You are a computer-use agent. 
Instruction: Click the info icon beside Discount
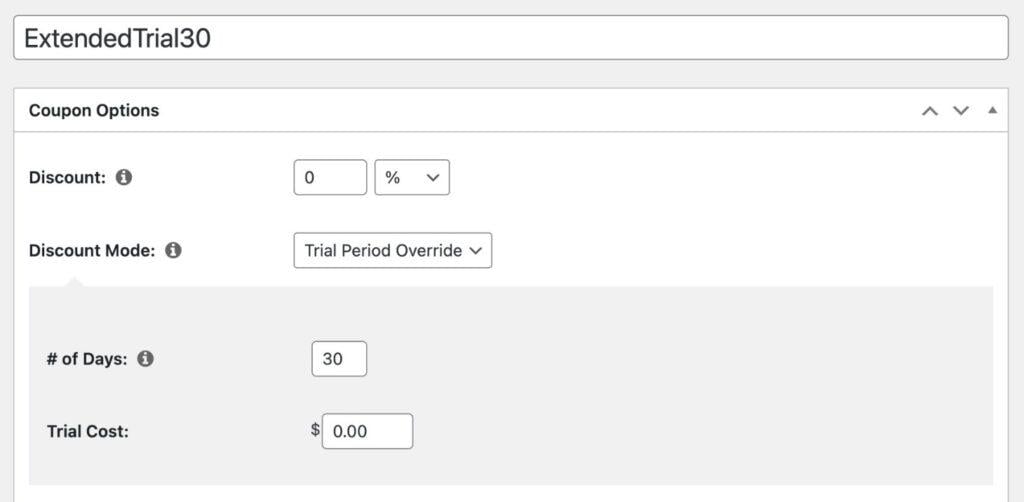124,178
